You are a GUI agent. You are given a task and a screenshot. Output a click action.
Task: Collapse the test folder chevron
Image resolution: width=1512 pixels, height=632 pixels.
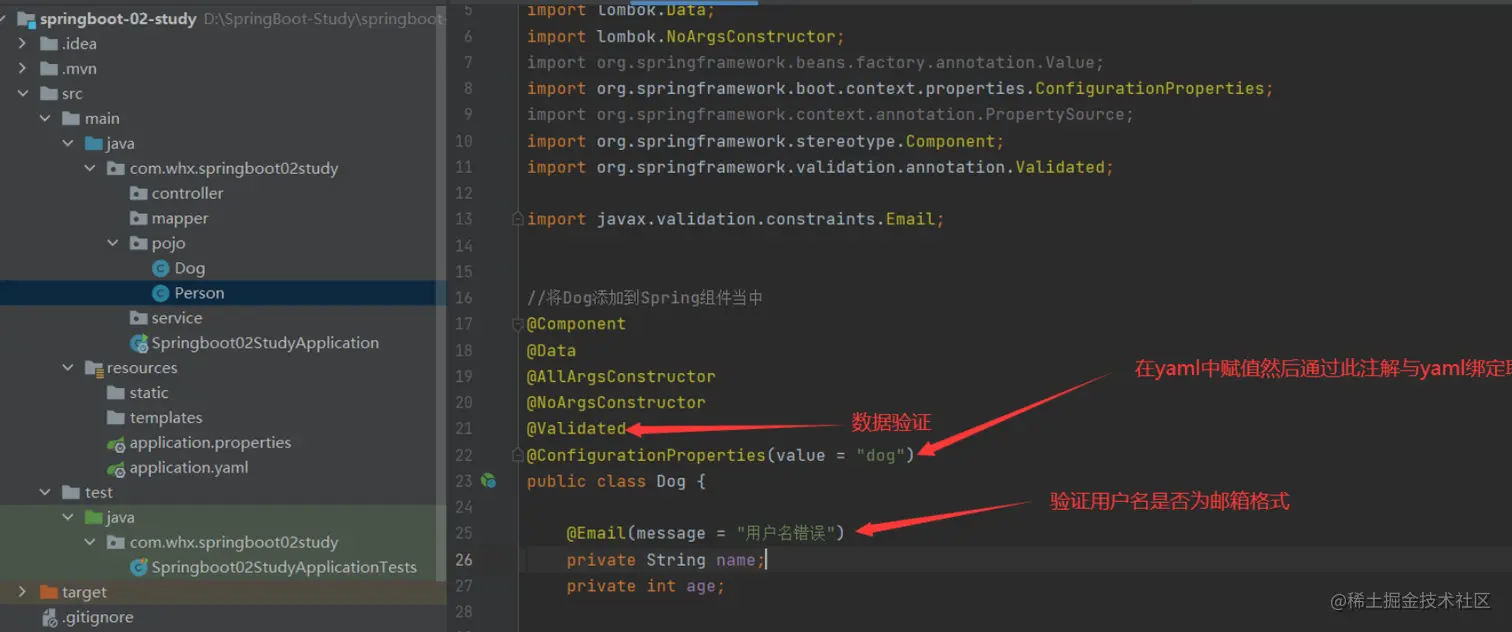tap(45, 493)
